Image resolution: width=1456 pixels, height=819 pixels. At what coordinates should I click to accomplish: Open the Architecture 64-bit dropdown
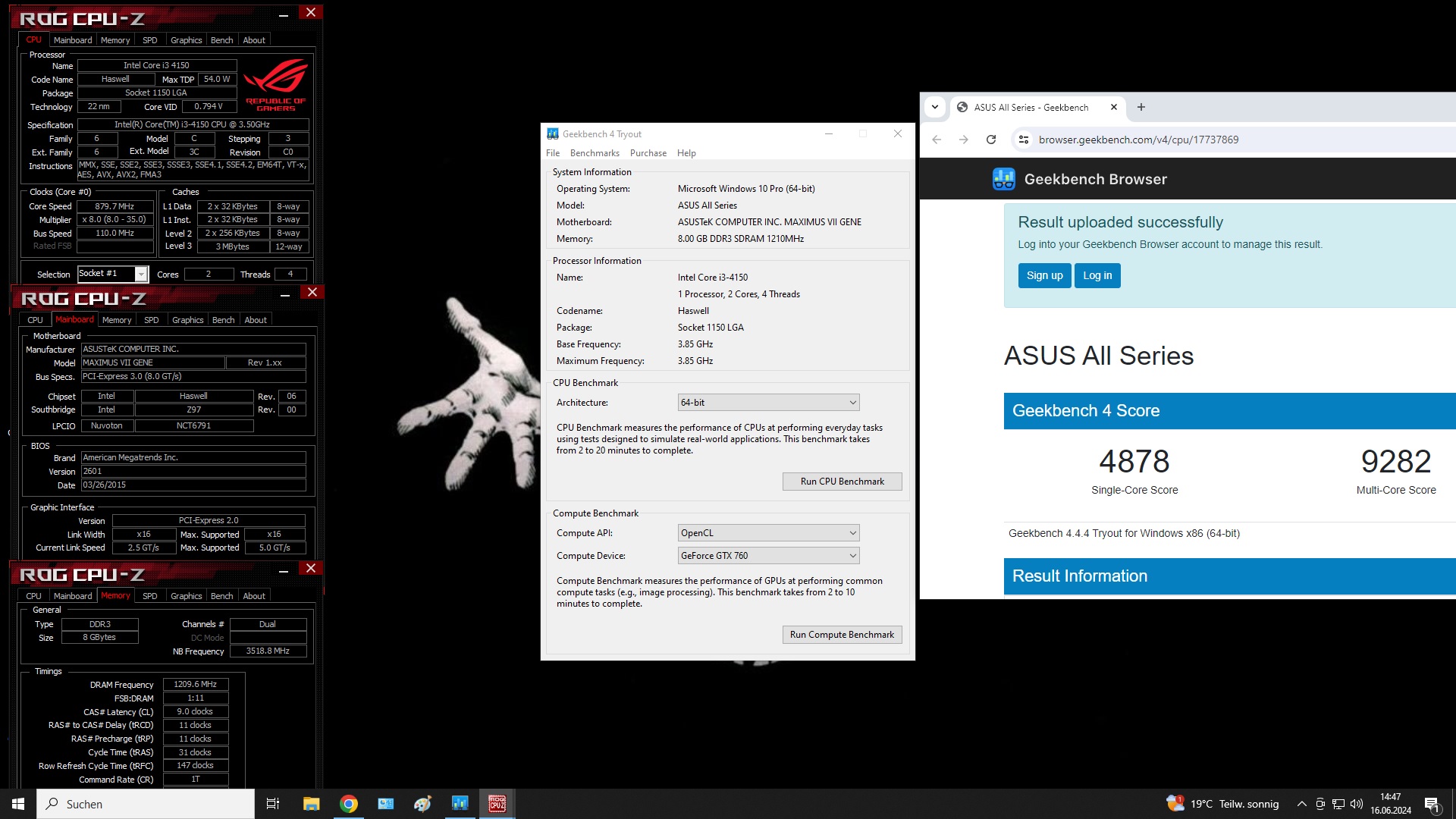pyautogui.click(x=768, y=403)
